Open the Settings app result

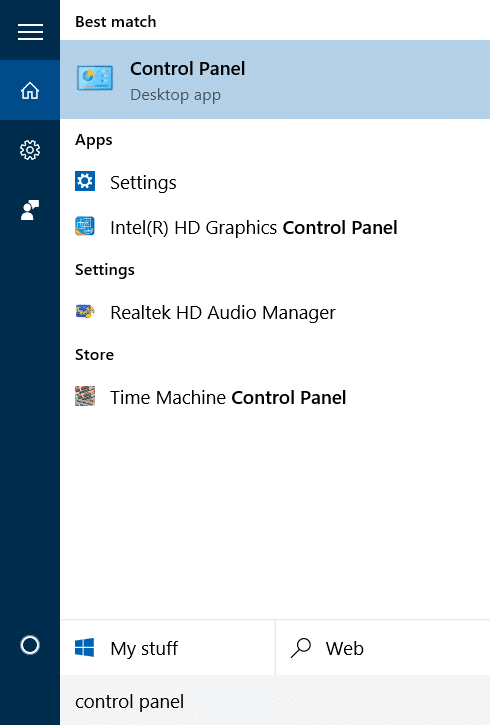[275, 182]
